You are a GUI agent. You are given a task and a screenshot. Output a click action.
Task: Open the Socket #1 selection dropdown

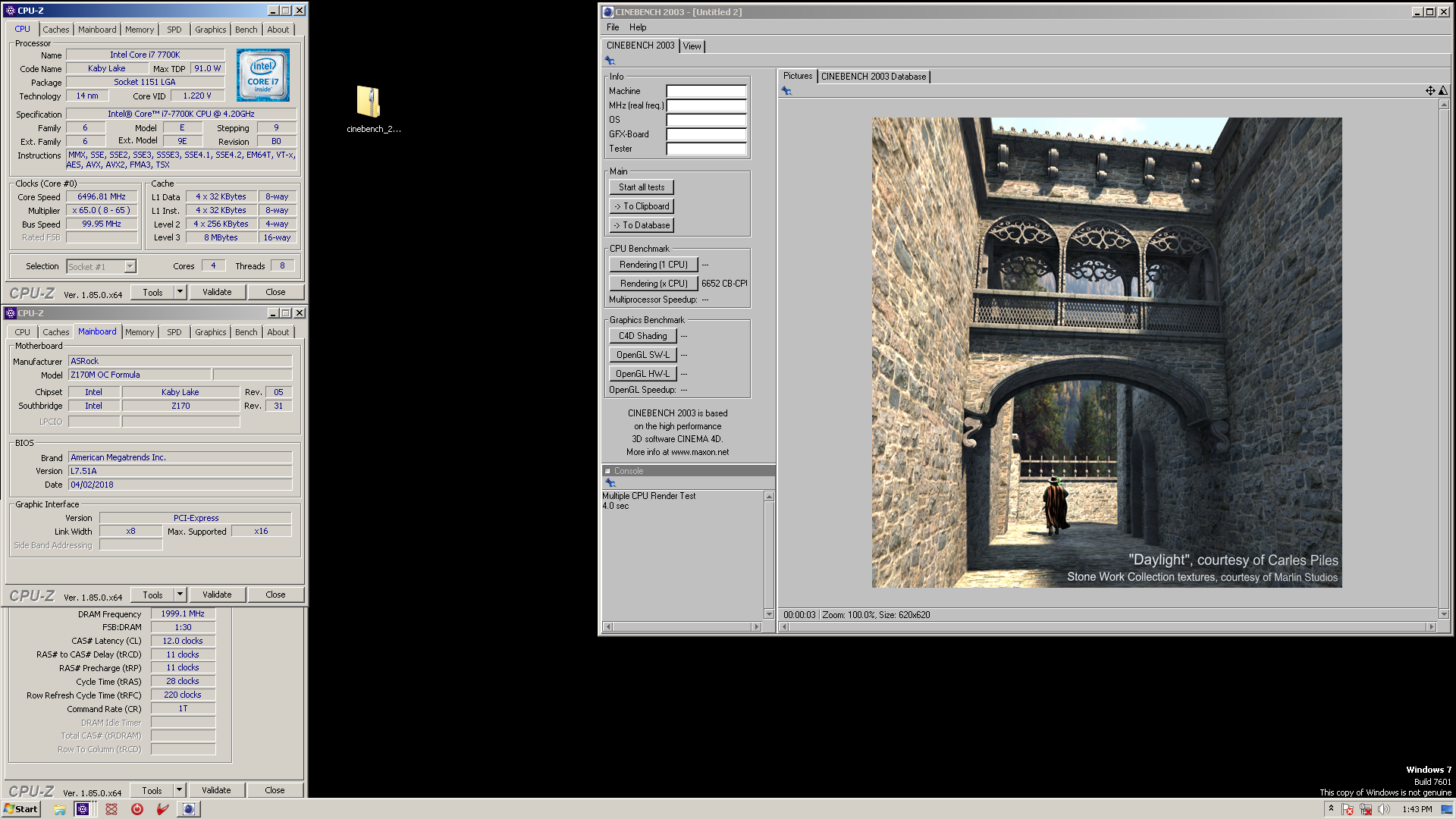pos(130,266)
